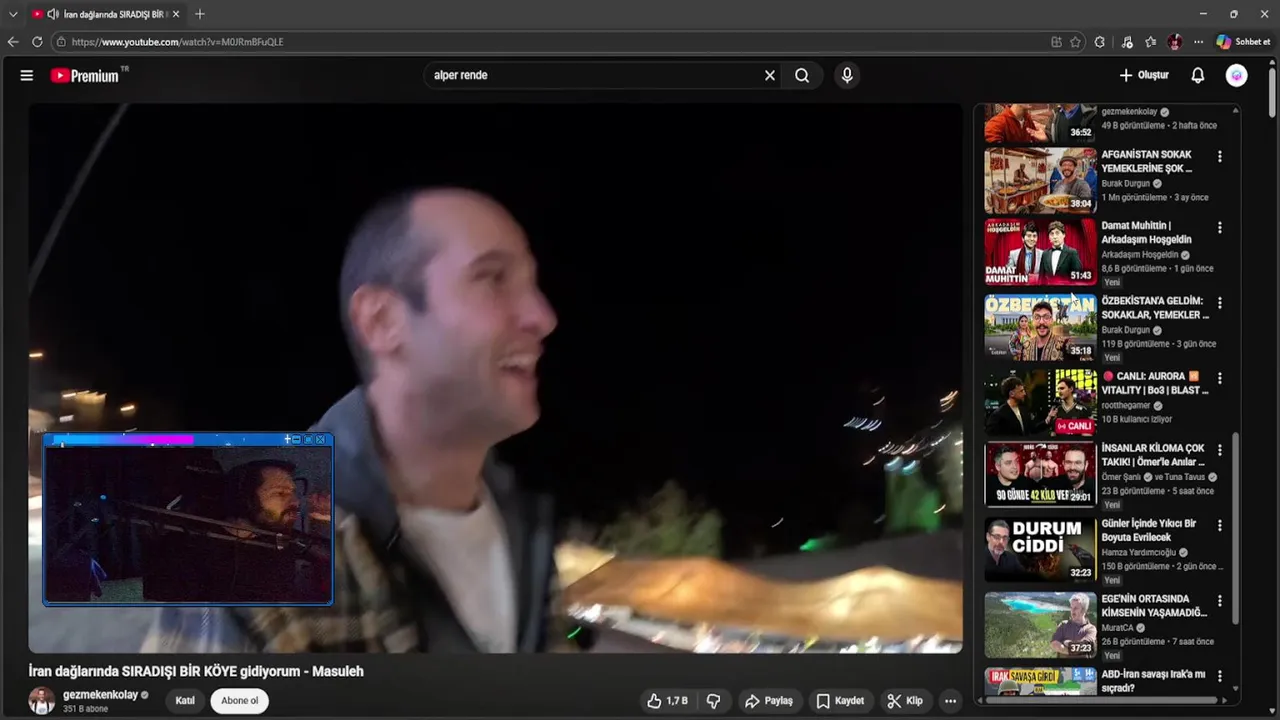Mute tab using speaker icon

click(52, 14)
